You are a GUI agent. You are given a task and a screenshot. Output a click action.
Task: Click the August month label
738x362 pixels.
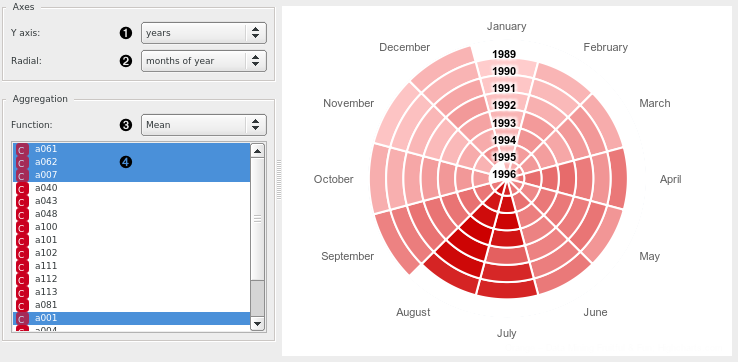(413, 312)
